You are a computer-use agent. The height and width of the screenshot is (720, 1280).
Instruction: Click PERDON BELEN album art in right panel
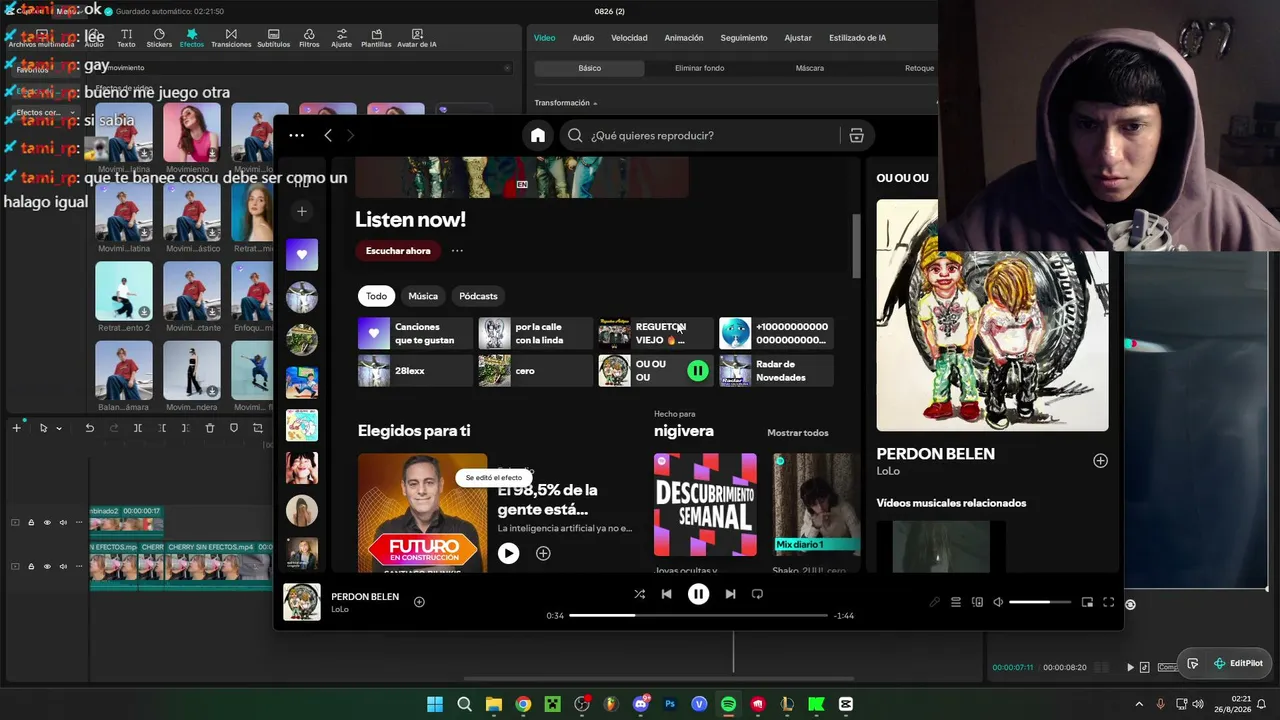(x=992, y=315)
